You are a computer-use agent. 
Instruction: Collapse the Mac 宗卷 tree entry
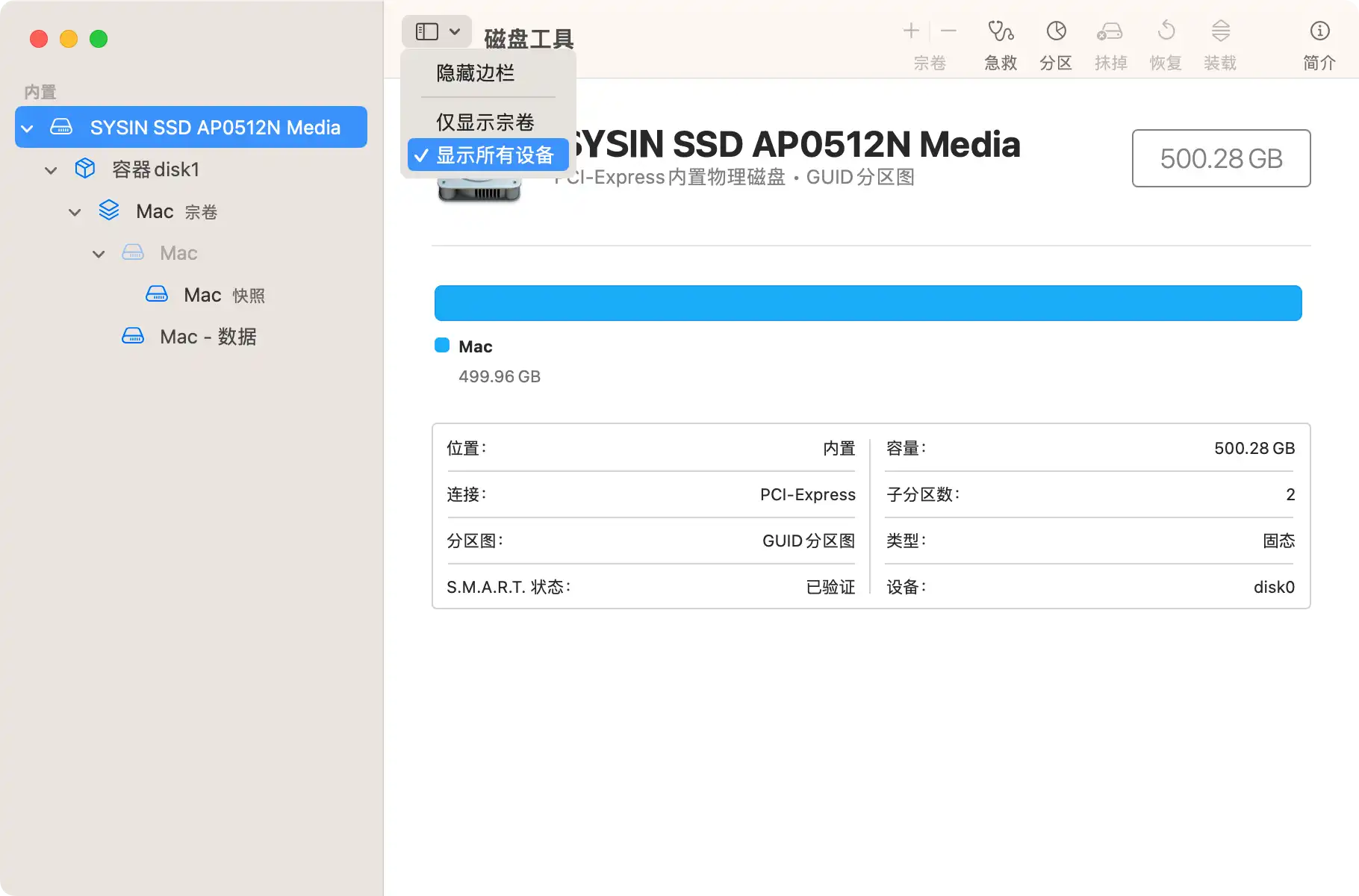point(75,211)
